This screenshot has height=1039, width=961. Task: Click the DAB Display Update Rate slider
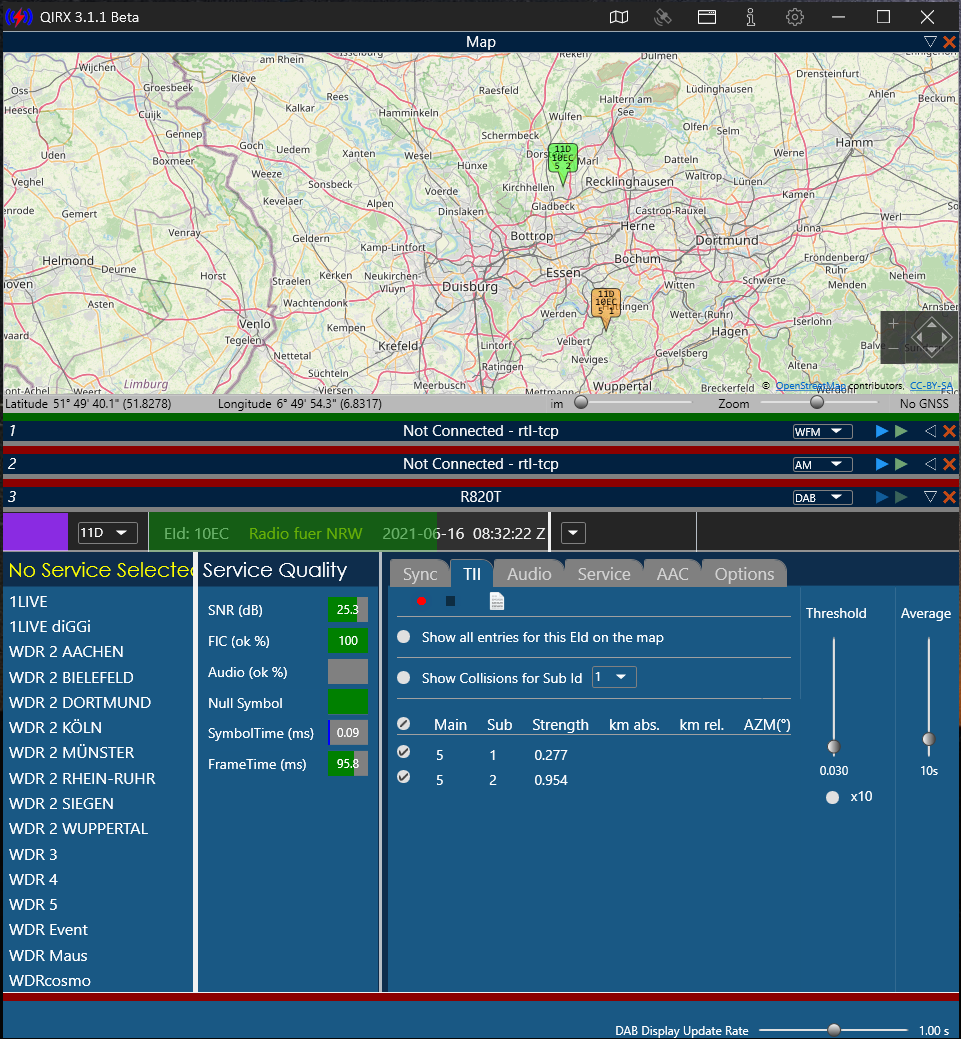tap(834, 1030)
